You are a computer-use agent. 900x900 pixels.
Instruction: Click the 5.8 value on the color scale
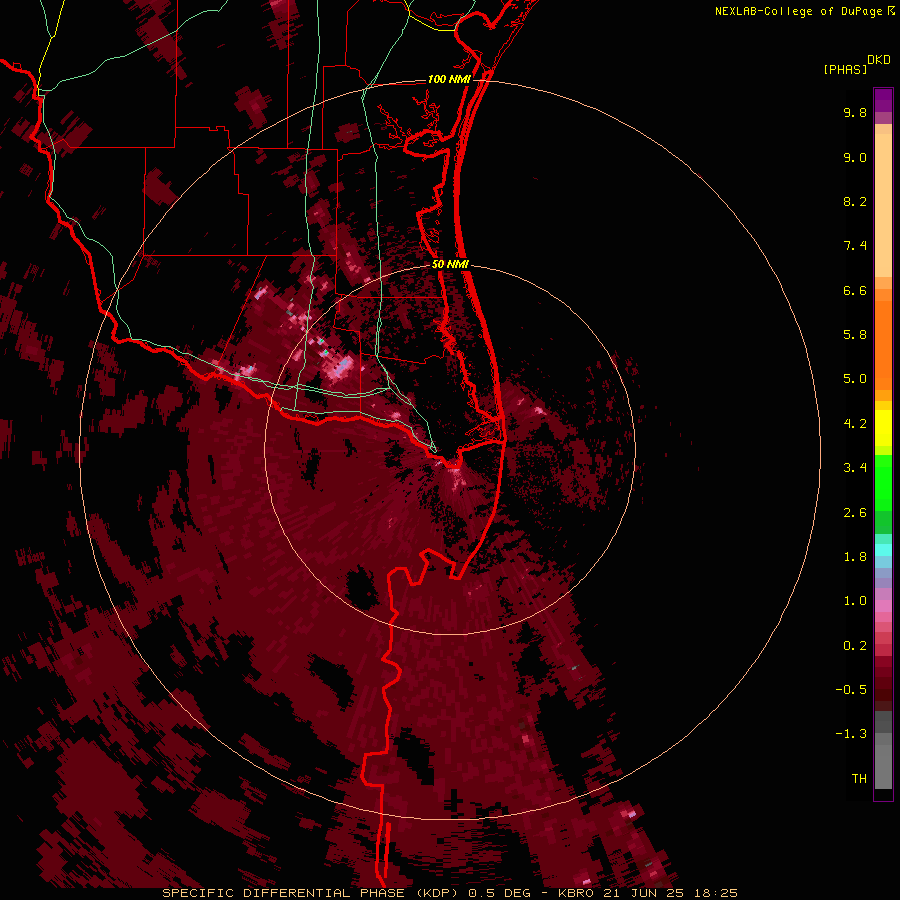pos(855,335)
